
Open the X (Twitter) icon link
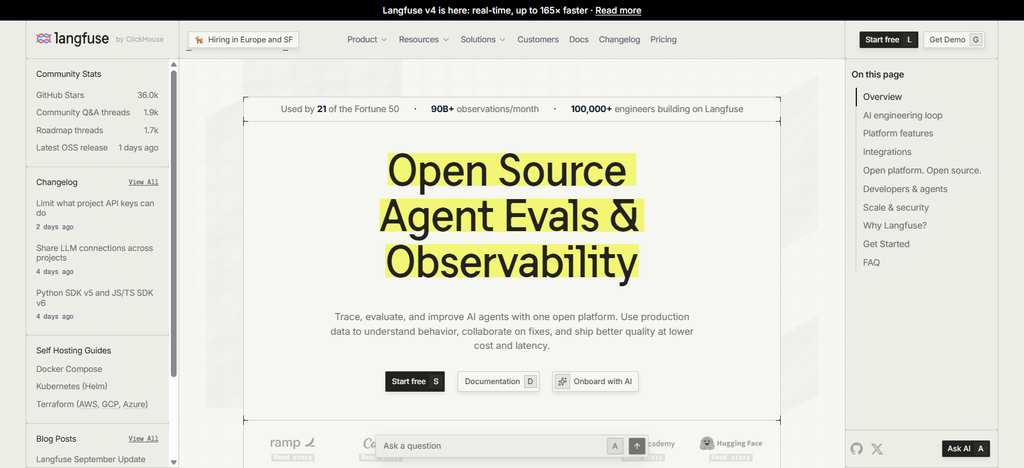877,448
